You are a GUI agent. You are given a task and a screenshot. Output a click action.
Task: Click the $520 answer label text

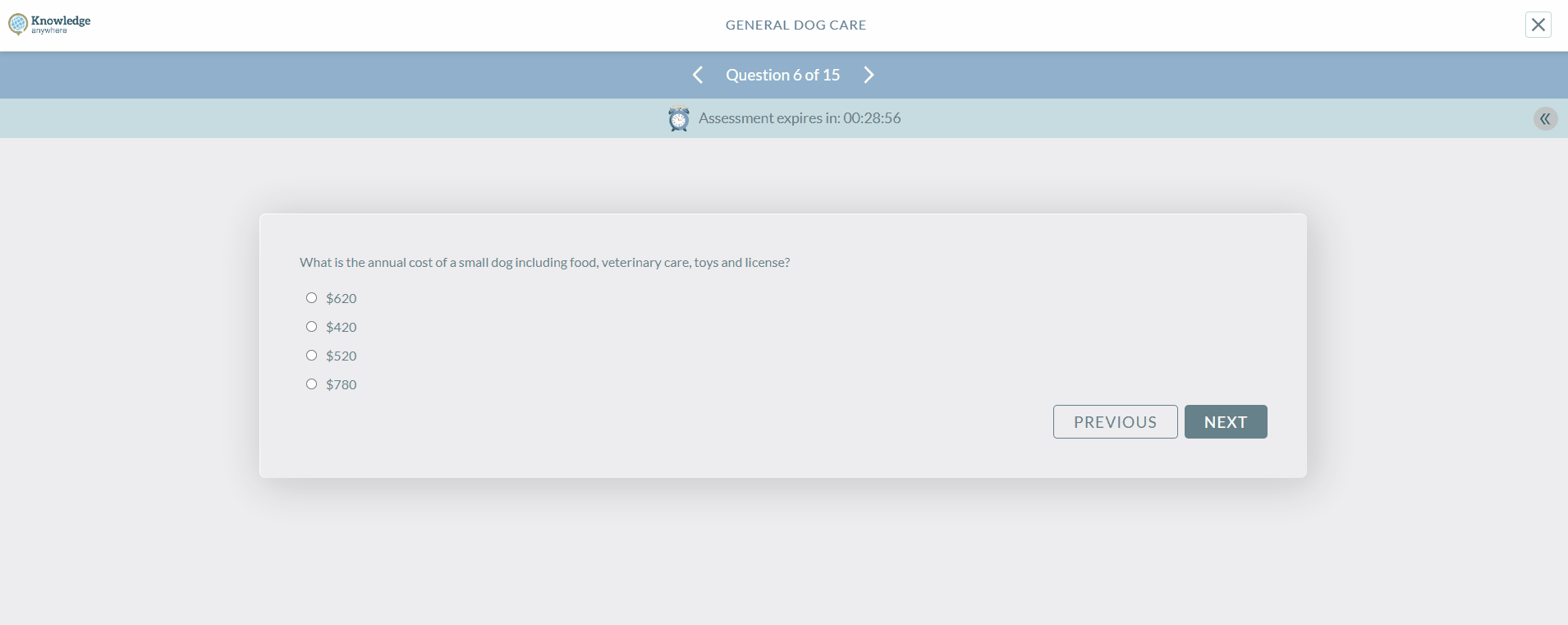(342, 356)
